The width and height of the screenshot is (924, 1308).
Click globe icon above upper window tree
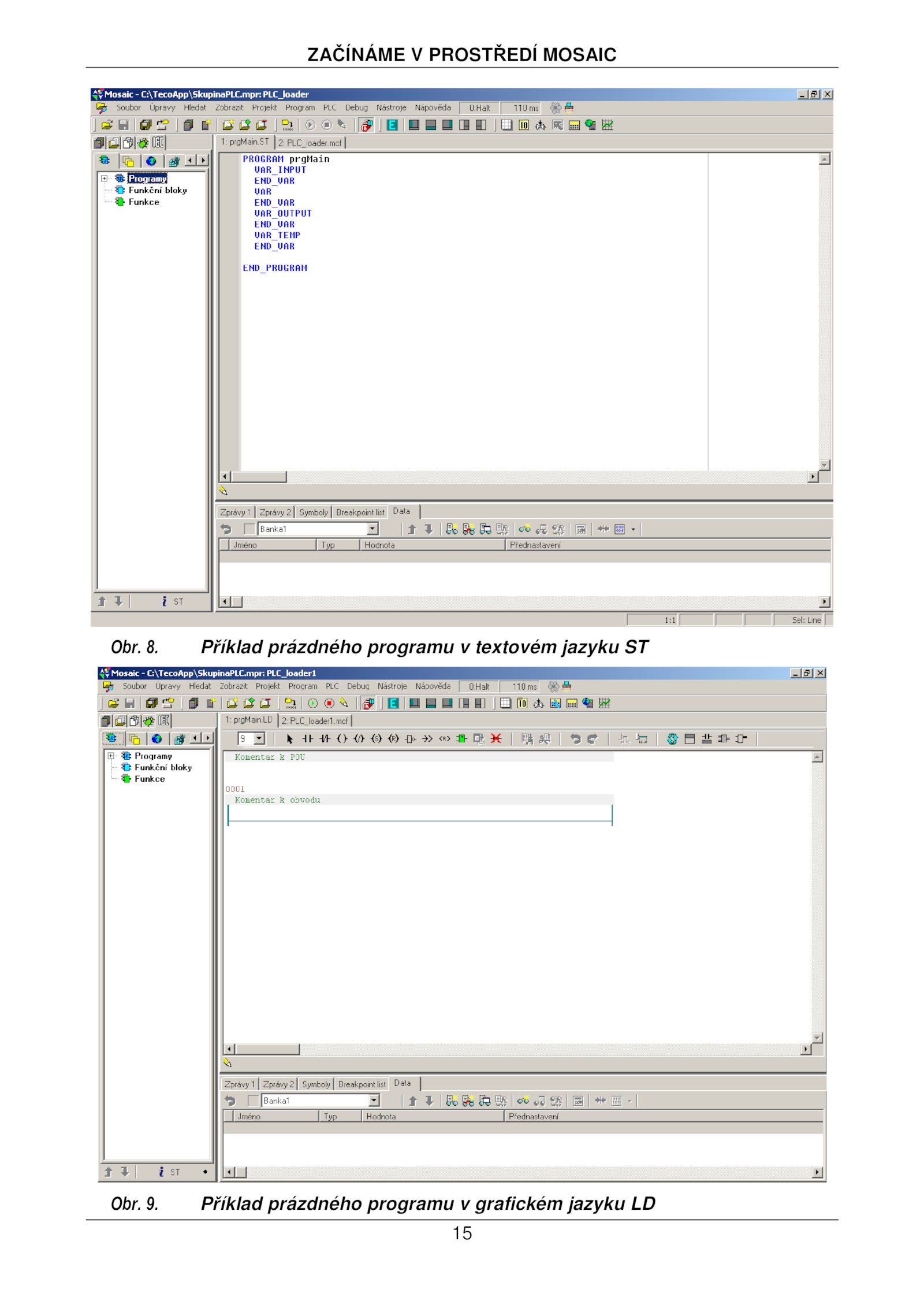pyautogui.click(x=151, y=161)
